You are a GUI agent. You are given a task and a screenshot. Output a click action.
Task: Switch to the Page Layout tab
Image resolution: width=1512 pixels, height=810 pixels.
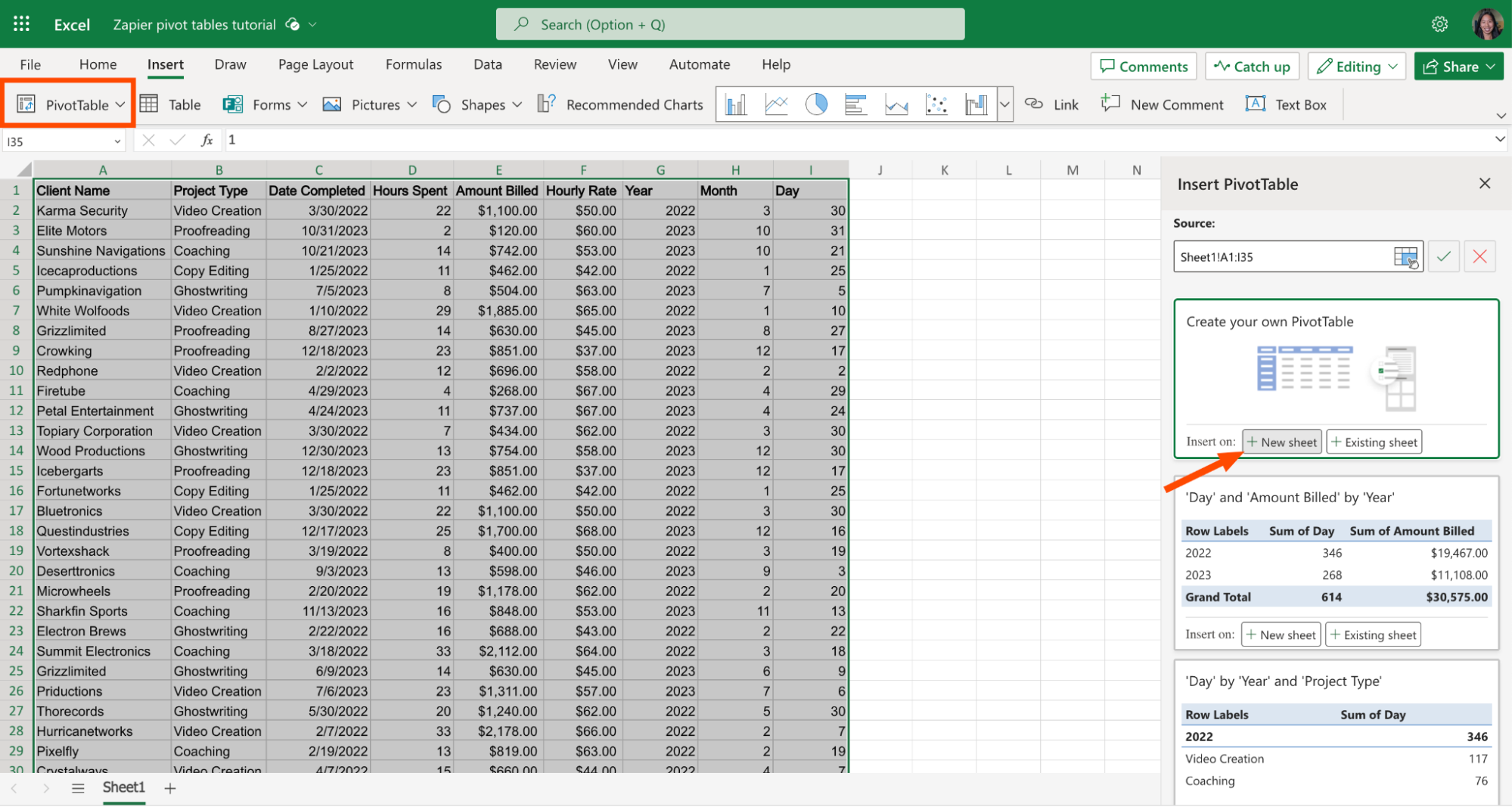(x=315, y=64)
